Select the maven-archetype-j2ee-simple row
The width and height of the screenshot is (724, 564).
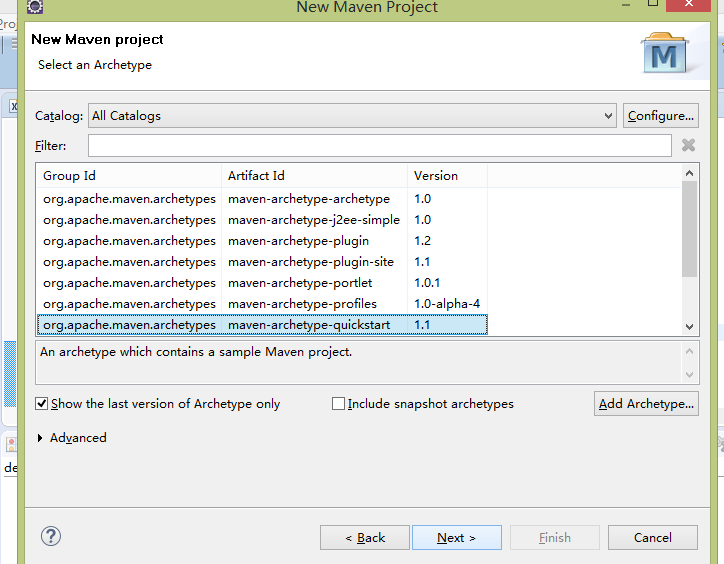pyautogui.click(x=262, y=220)
